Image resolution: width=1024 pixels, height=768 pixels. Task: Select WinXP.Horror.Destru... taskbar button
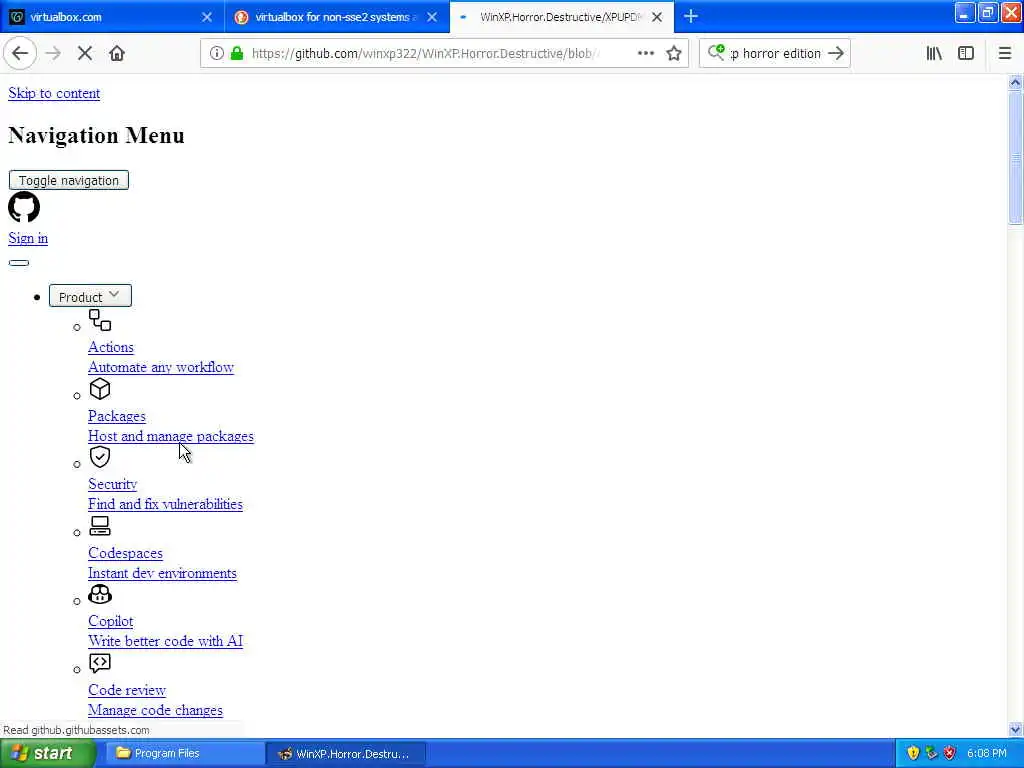pyautogui.click(x=346, y=754)
